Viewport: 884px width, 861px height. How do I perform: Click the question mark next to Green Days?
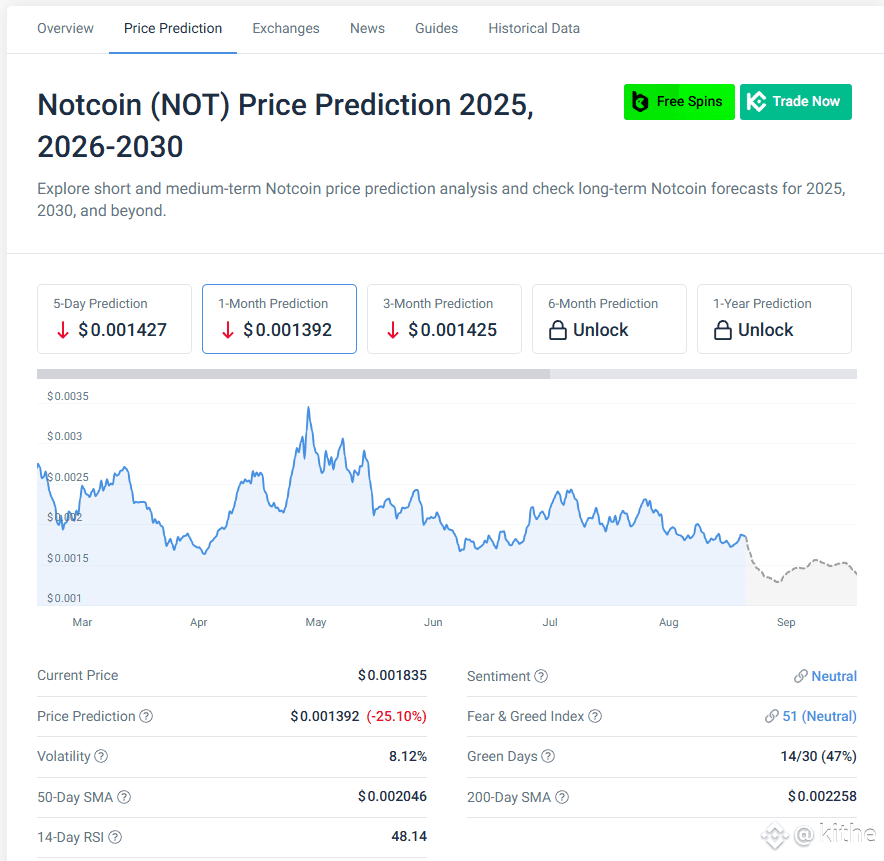coord(548,756)
